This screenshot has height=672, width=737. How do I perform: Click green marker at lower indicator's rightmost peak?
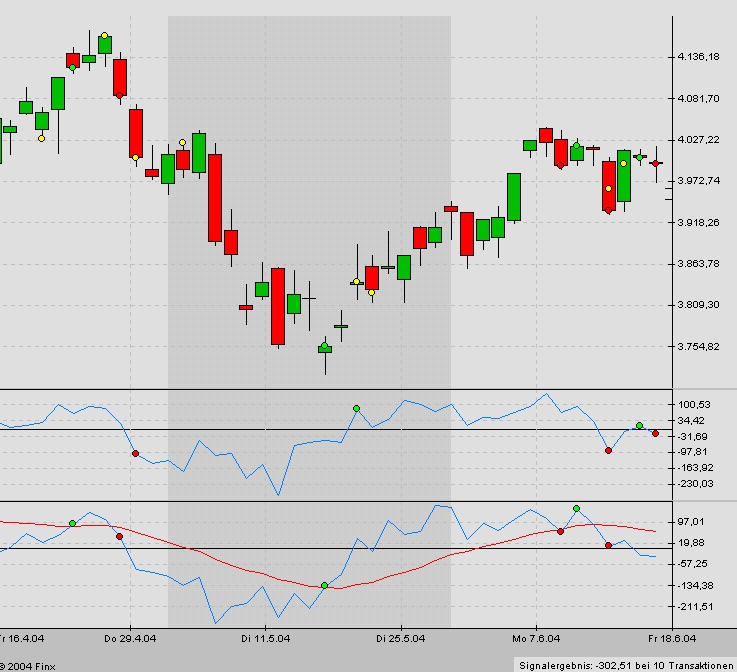pos(577,508)
